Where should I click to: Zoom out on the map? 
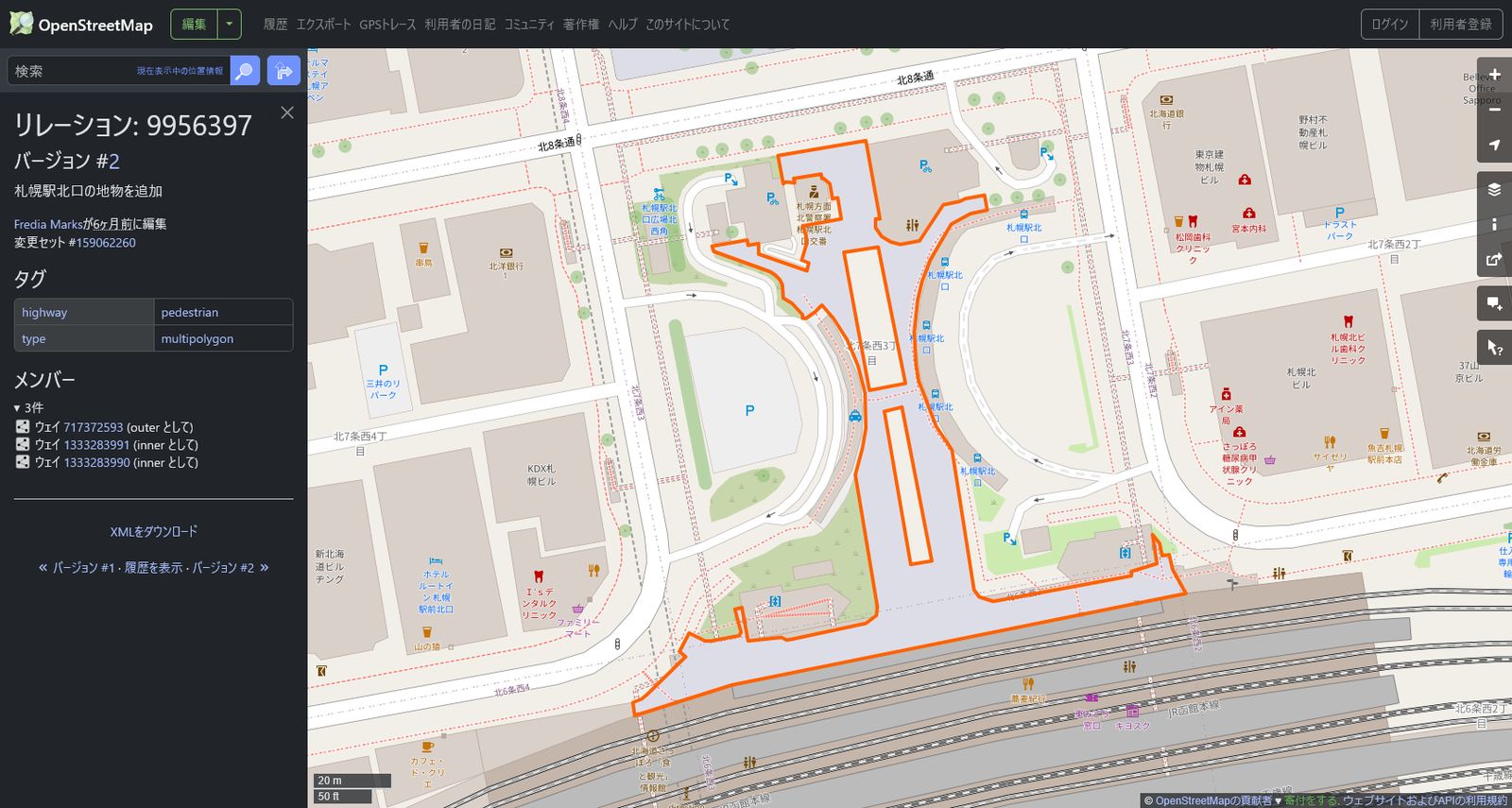click(x=1494, y=110)
